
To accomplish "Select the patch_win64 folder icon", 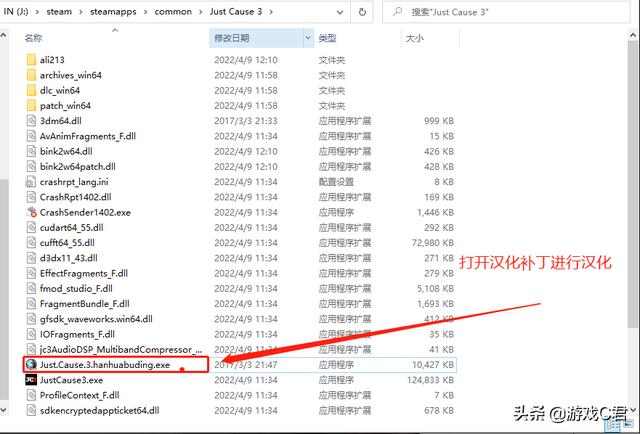I will tap(31, 105).
